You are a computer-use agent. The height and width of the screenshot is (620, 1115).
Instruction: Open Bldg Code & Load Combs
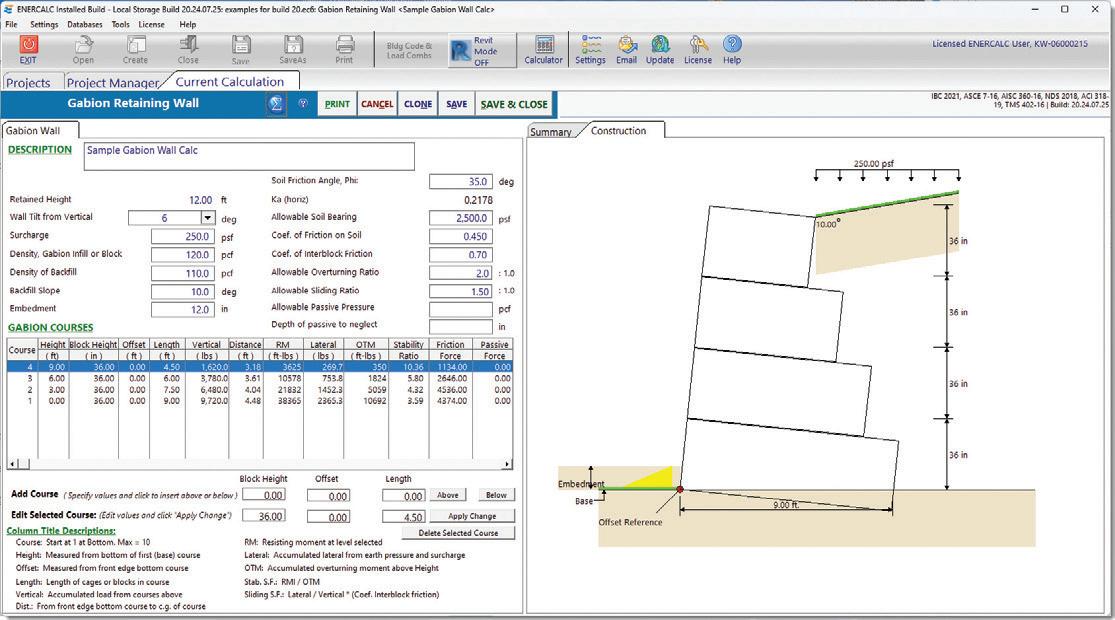coord(410,50)
